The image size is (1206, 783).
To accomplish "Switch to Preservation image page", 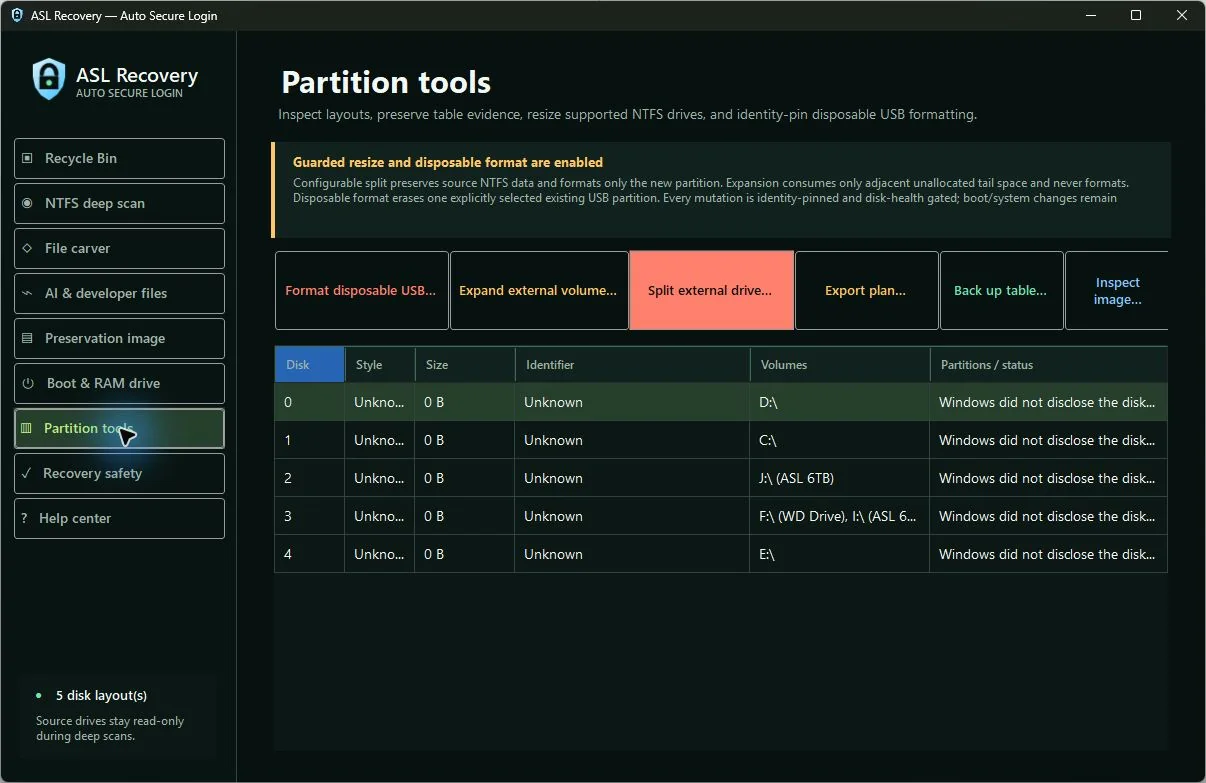I will point(119,338).
